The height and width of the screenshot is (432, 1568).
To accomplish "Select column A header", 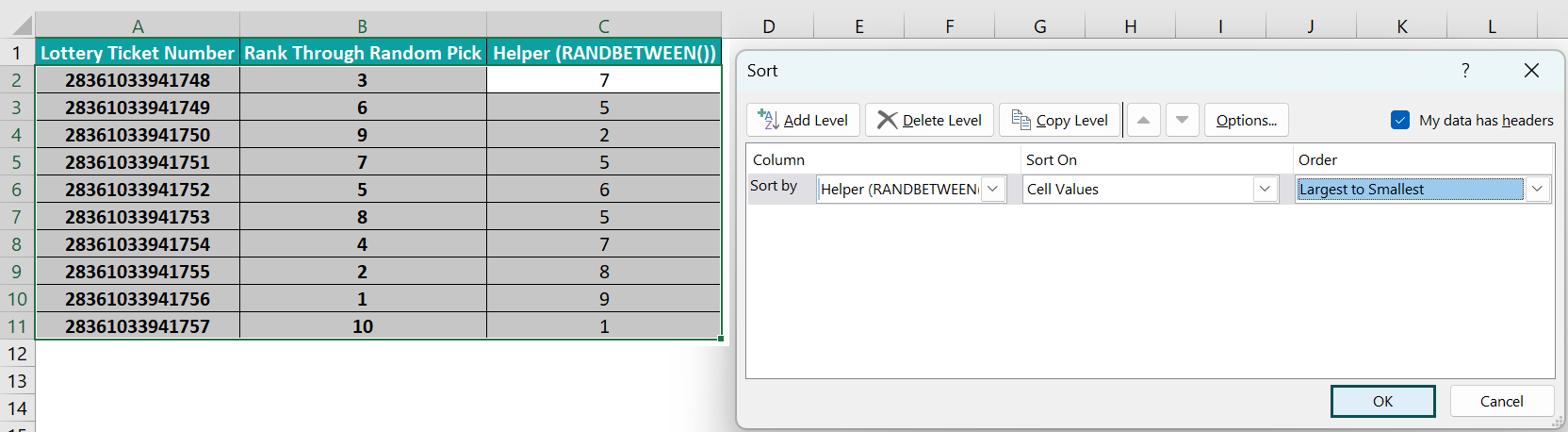I will [x=138, y=25].
